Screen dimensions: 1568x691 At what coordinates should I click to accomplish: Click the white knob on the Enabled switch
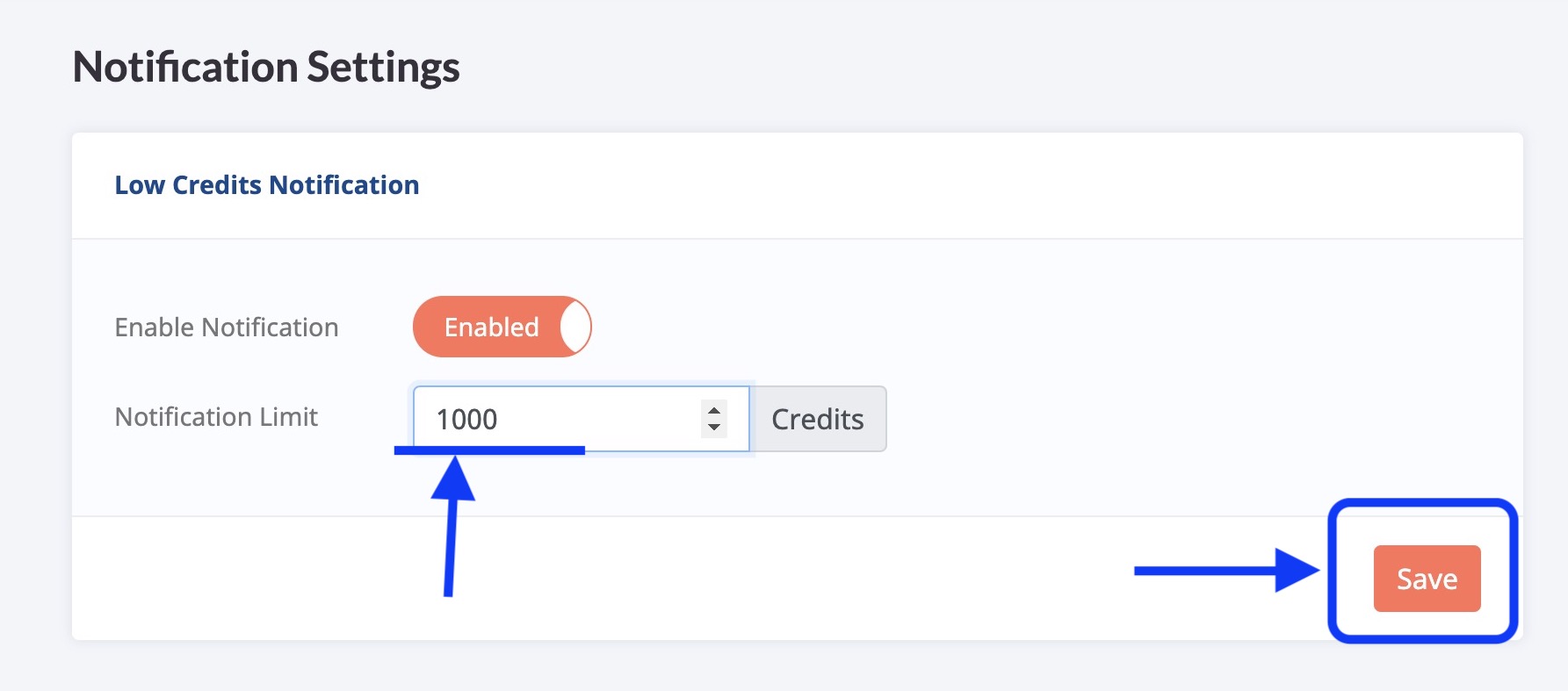point(575,327)
